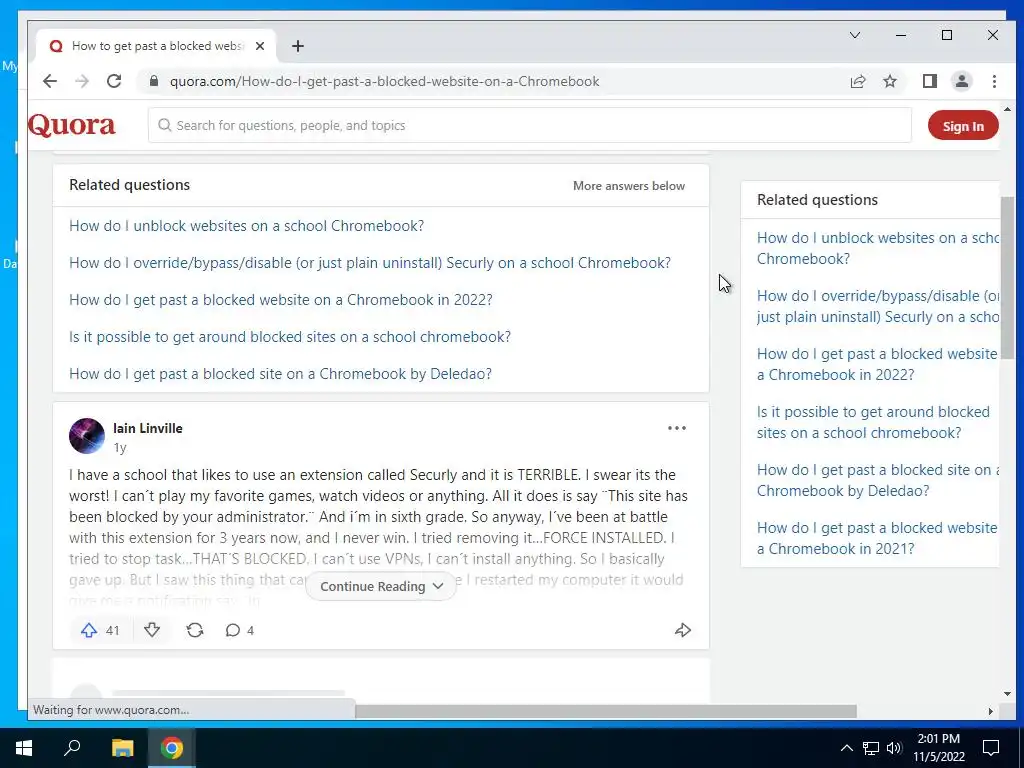Open 'Is it possible to get around' main link
The image size is (1024, 768).
point(290,337)
